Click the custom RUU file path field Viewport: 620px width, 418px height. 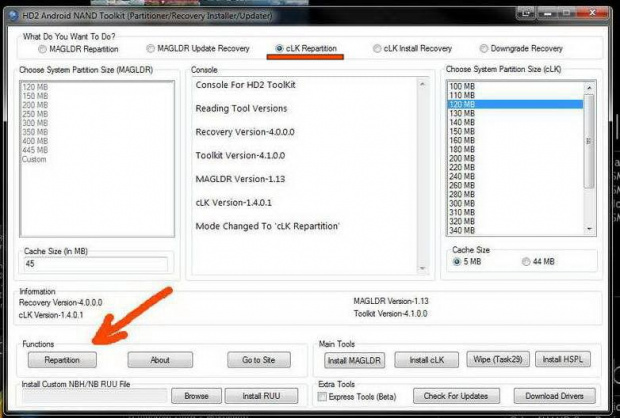(x=95, y=396)
